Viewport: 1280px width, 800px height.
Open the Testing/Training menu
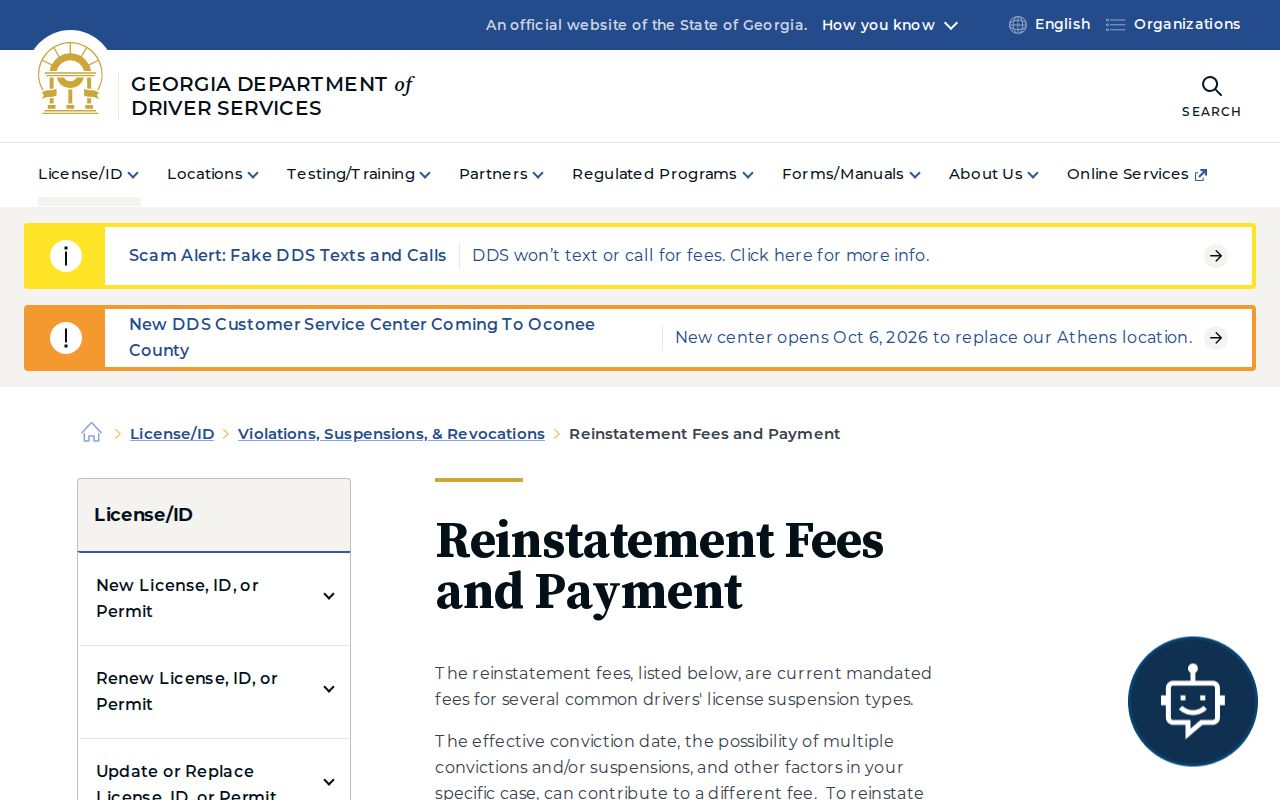pos(359,174)
